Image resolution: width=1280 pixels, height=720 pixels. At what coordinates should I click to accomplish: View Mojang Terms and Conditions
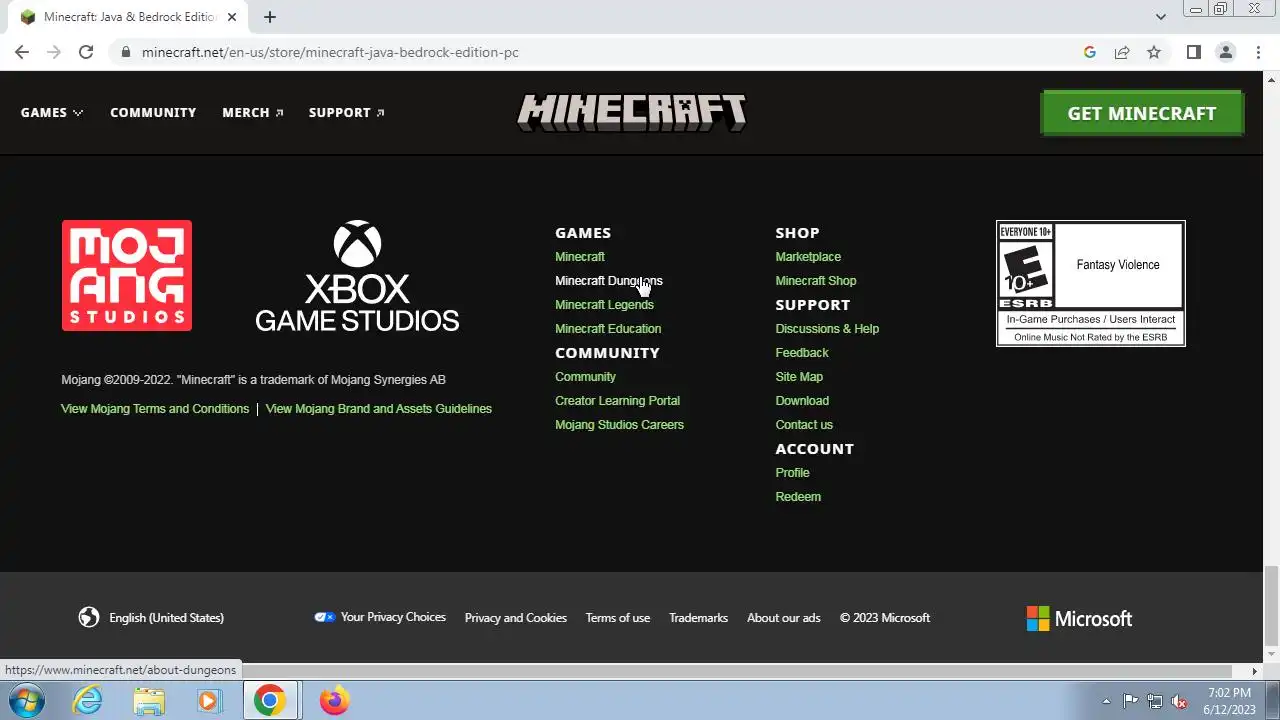tap(155, 409)
